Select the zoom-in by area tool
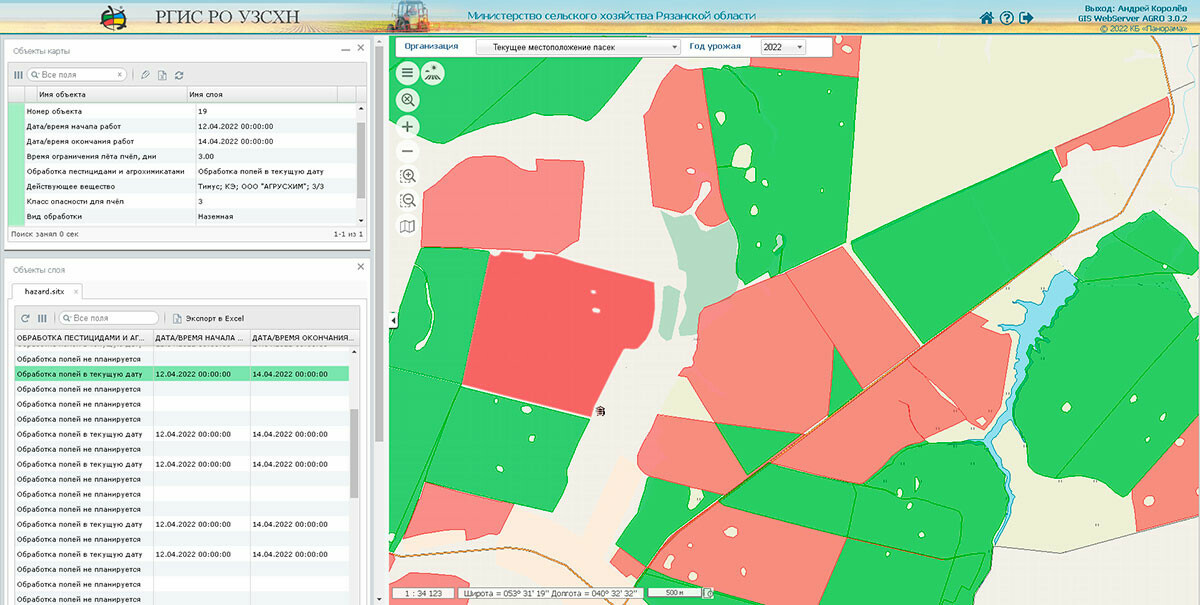The width and height of the screenshot is (1200, 605). tap(407, 177)
